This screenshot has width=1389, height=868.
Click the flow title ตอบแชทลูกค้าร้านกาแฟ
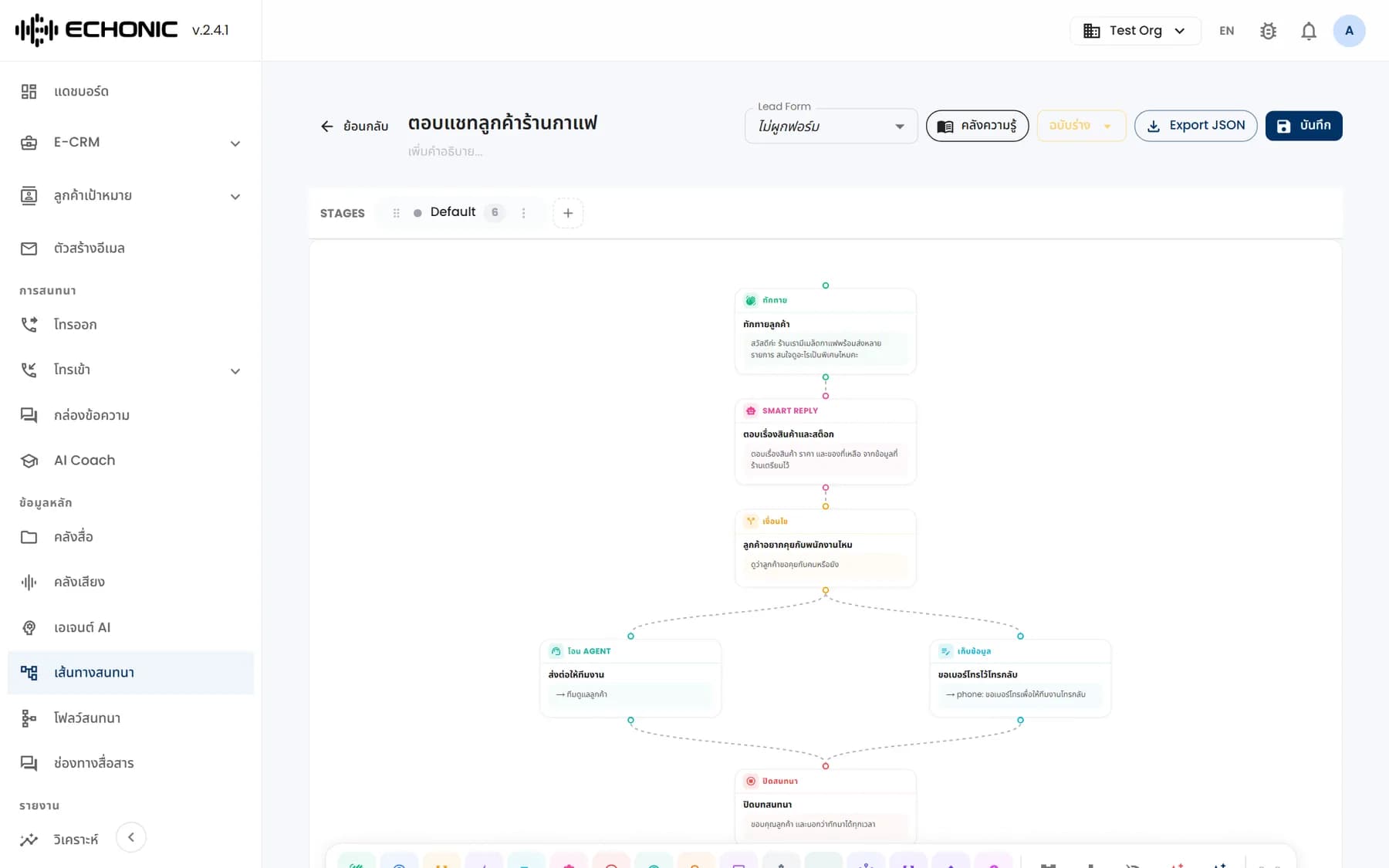tap(502, 123)
